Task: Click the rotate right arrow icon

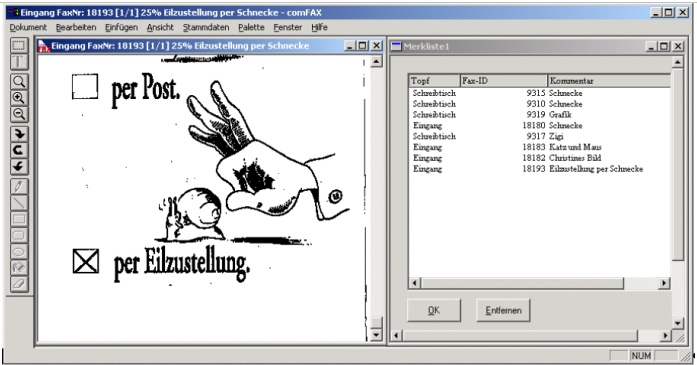Action: (19, 134)
